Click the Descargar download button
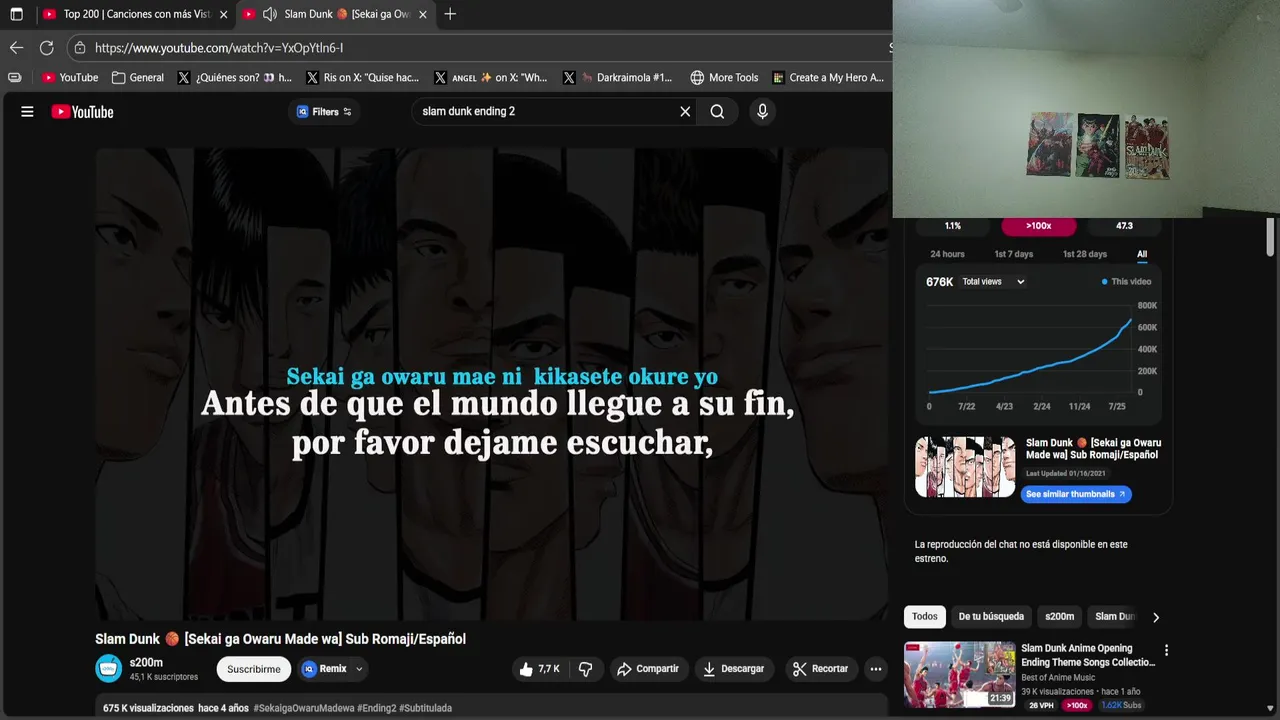This screenshot has height=720, width=1280. 733,669
